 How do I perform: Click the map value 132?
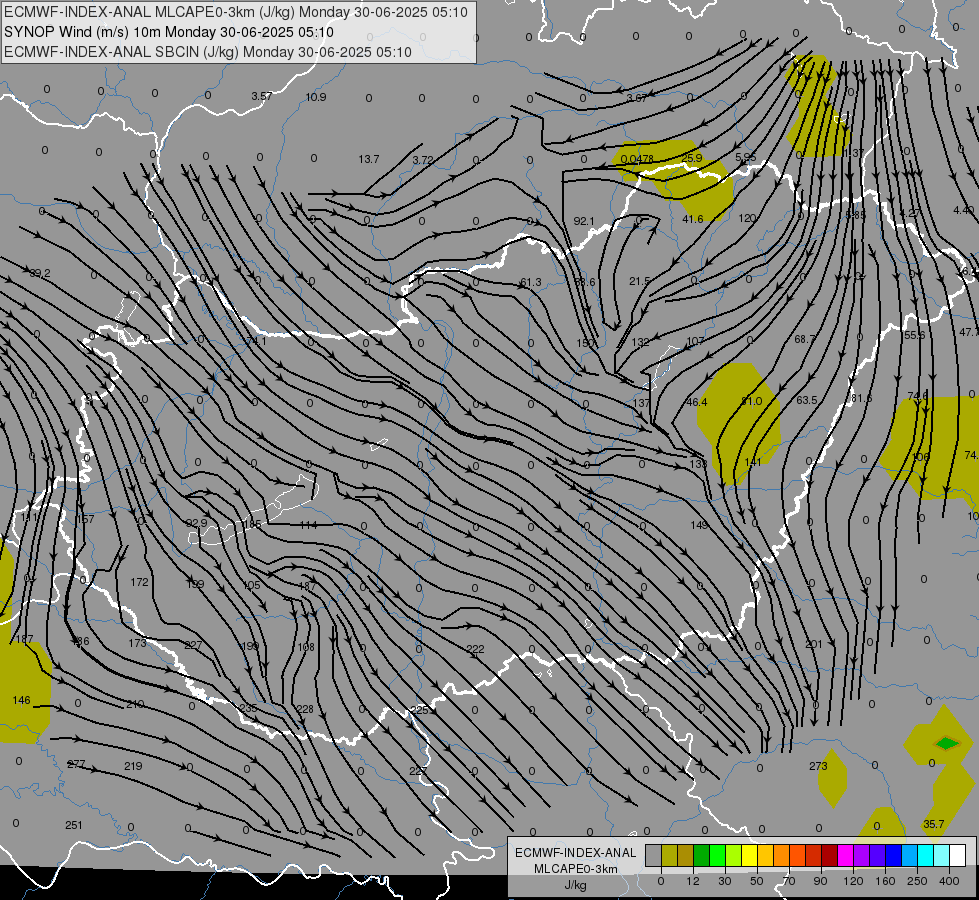tap(640, 342)
